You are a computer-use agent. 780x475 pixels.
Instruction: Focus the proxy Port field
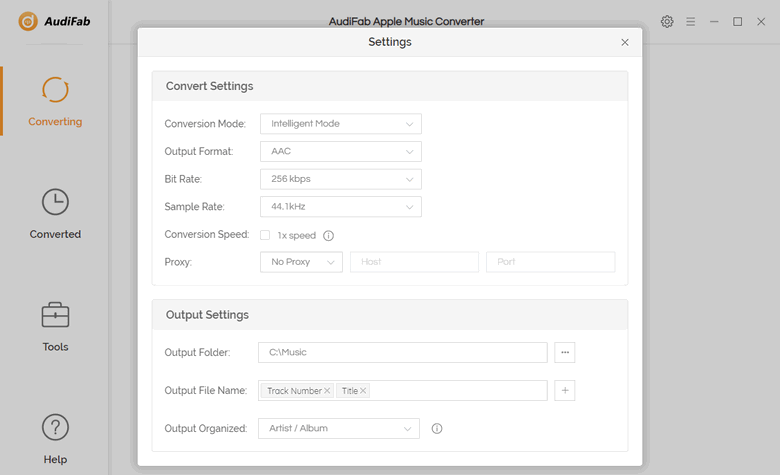551,262
